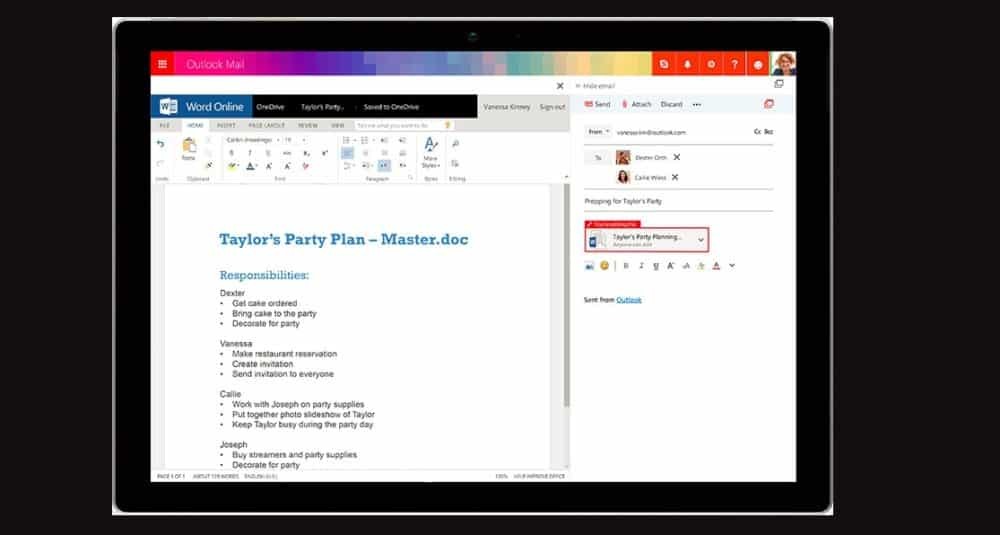Screen dimensions: 1000x535
Task: Click the Paste icon in Word ribbon
Action: (188, 148)
